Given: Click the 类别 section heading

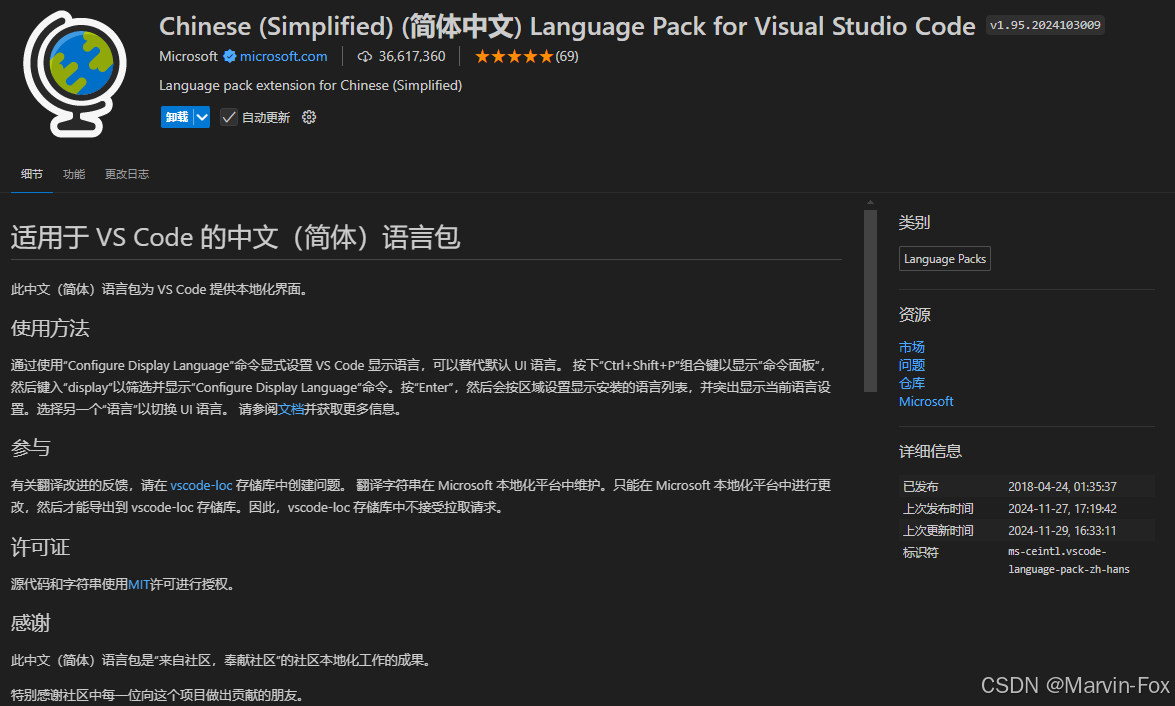Looking at the screenshot, I should (914, 223).
